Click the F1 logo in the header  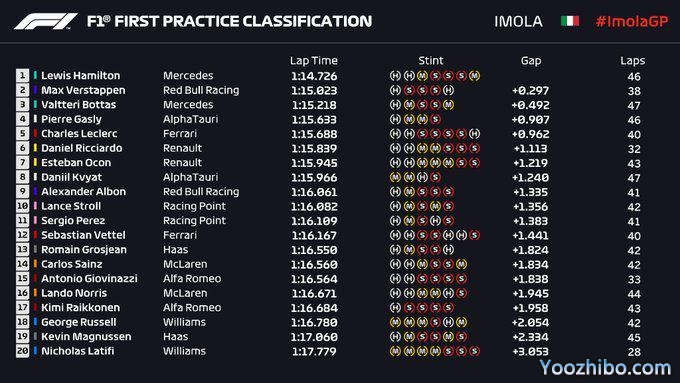(46, 21)
